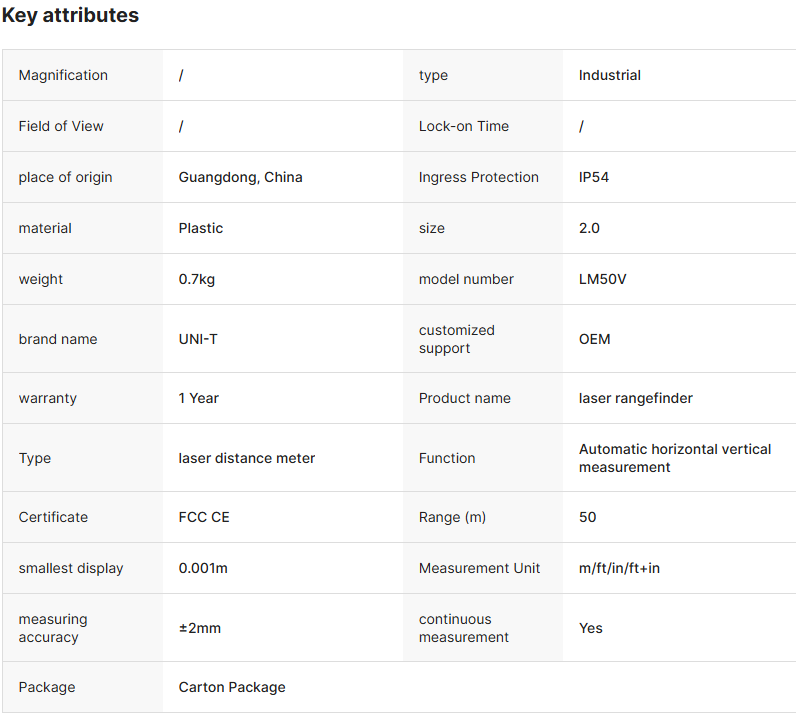Click the OEM customized support value
The image size is (796, 714).
click(x=594, y=339)
